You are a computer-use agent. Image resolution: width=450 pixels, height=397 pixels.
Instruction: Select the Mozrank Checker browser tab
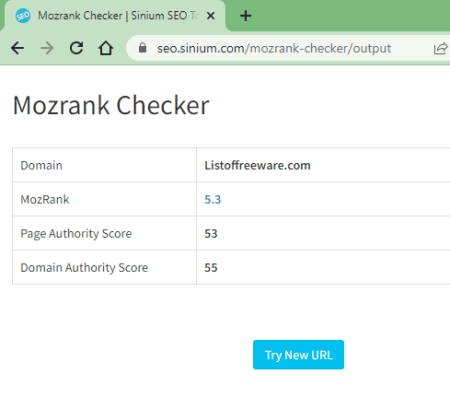[115, 16]
